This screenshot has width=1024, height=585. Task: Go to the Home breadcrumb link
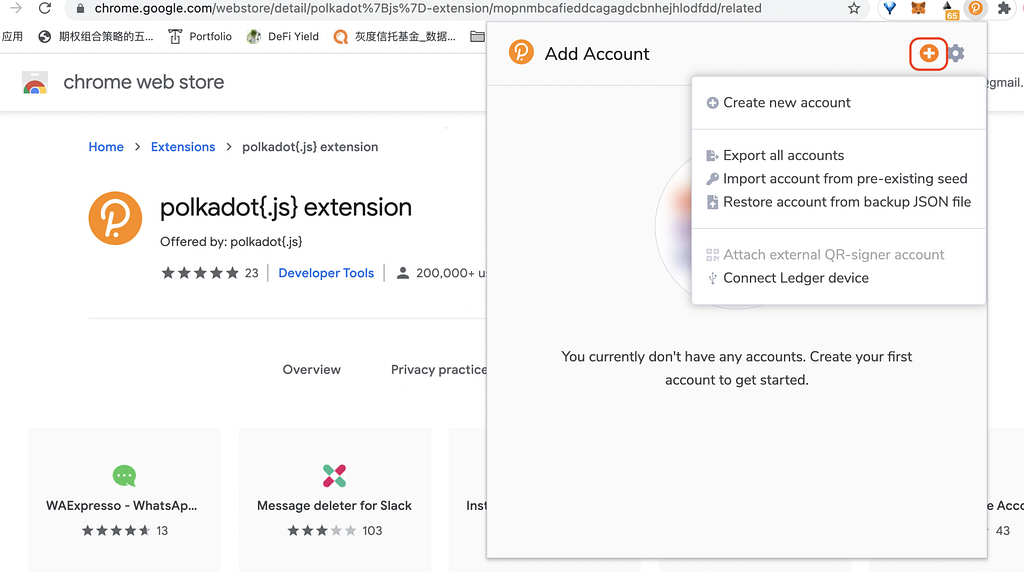click(x=106, y=146)
